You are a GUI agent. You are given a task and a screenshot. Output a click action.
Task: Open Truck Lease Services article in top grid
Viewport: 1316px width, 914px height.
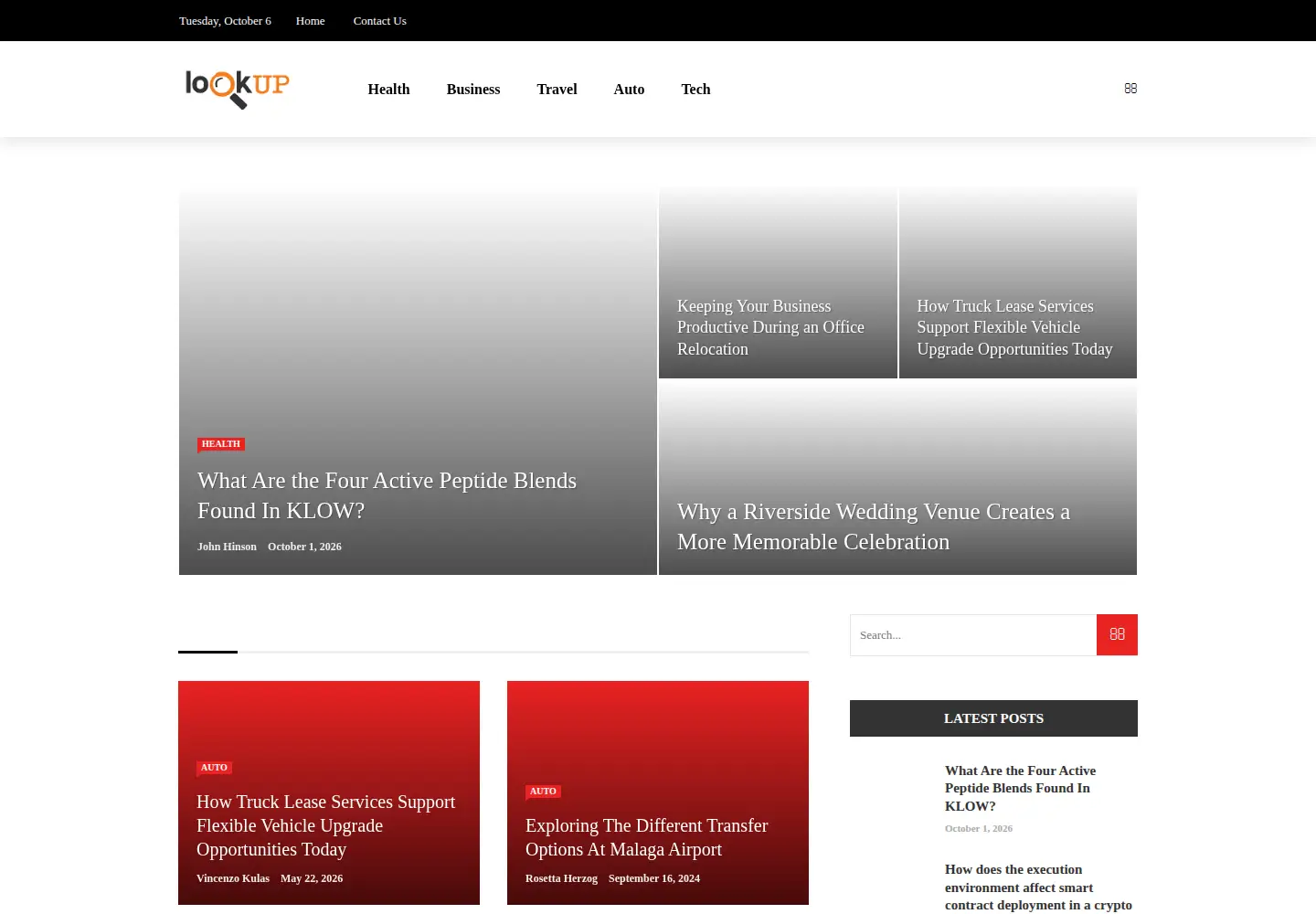click(x=1014, y=327)
